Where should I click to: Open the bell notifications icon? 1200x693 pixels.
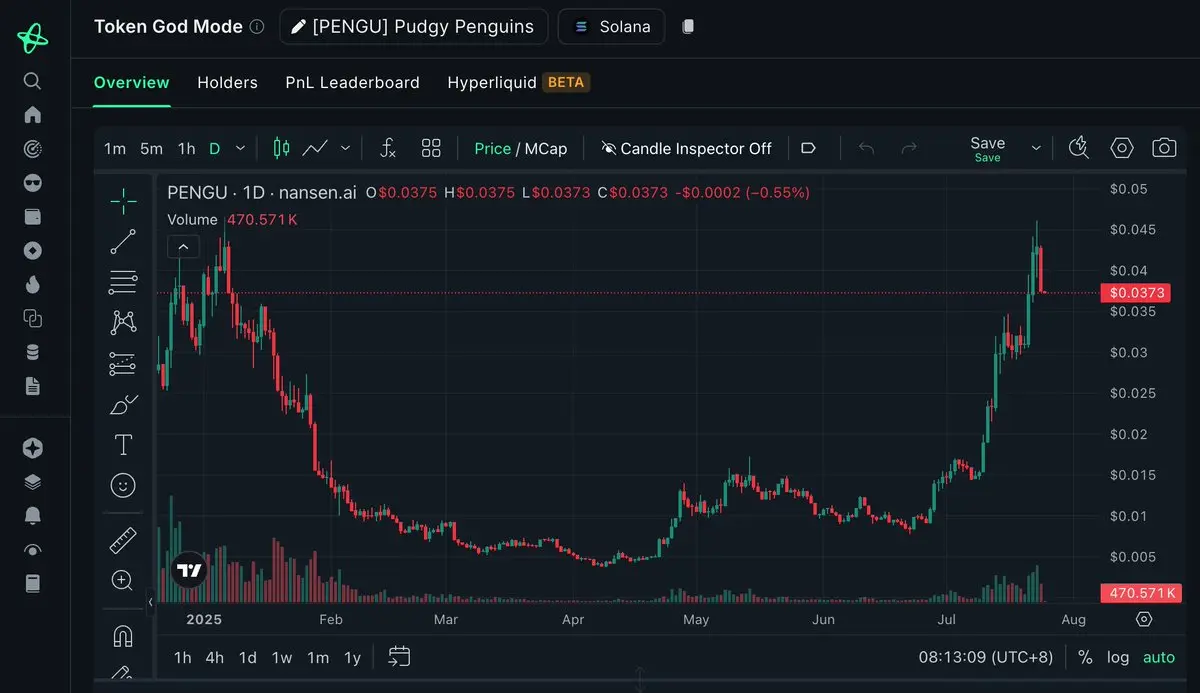(x=32, y=516)
